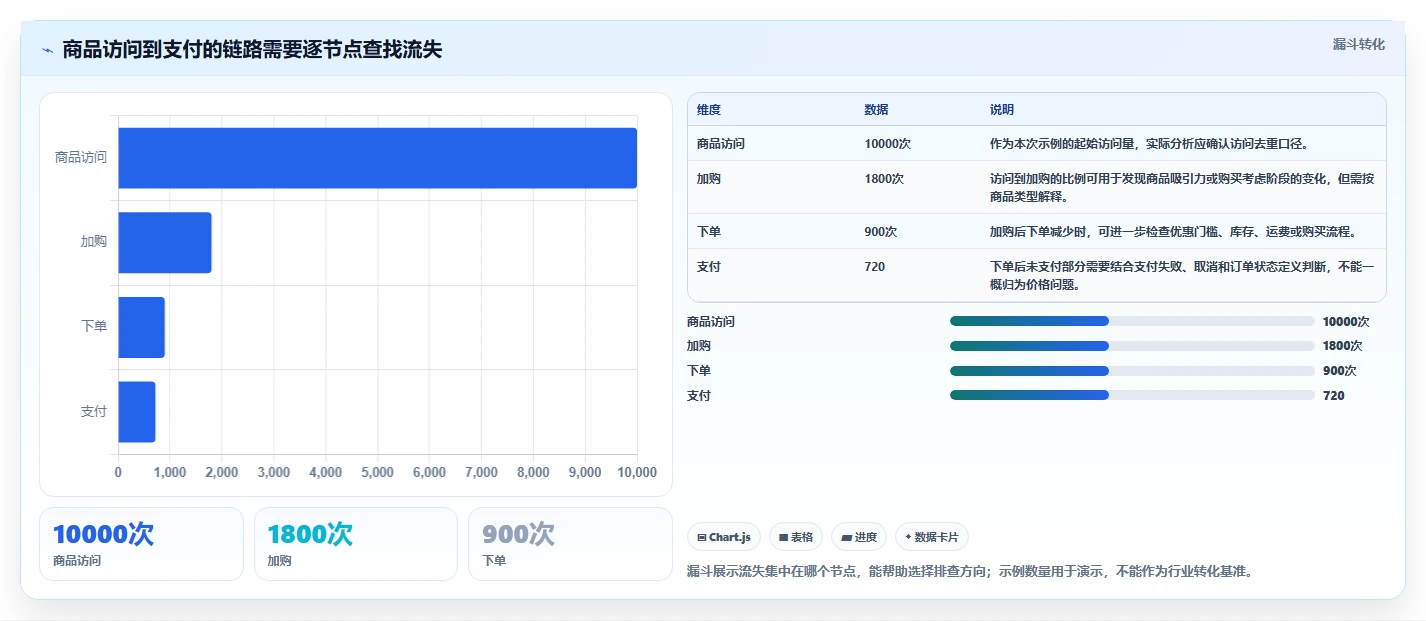Click the 加购 label in the progress list
Screen dimensions: 1426x621
699,346
